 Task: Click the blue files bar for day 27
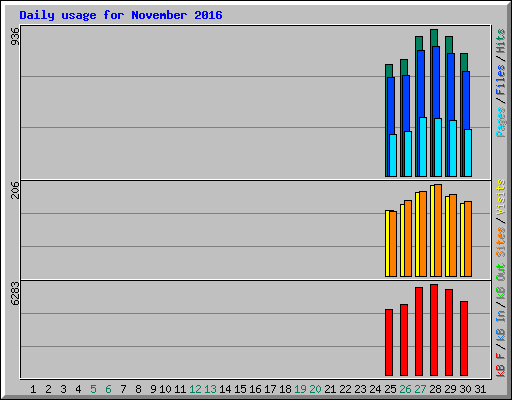[x=421, y=84]
